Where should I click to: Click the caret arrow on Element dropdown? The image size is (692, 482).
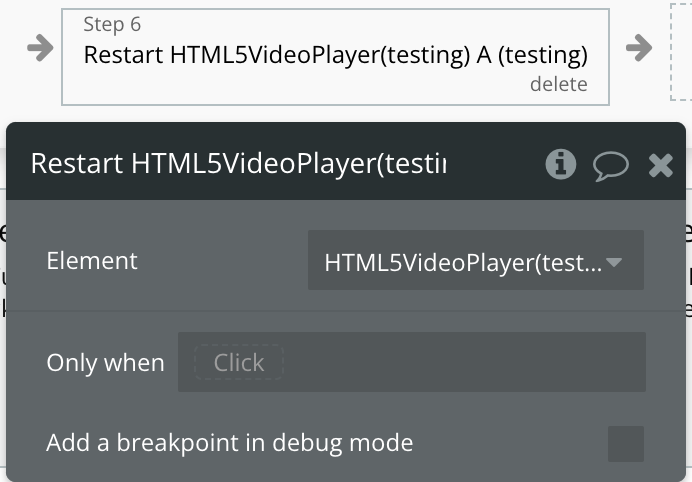614,263
